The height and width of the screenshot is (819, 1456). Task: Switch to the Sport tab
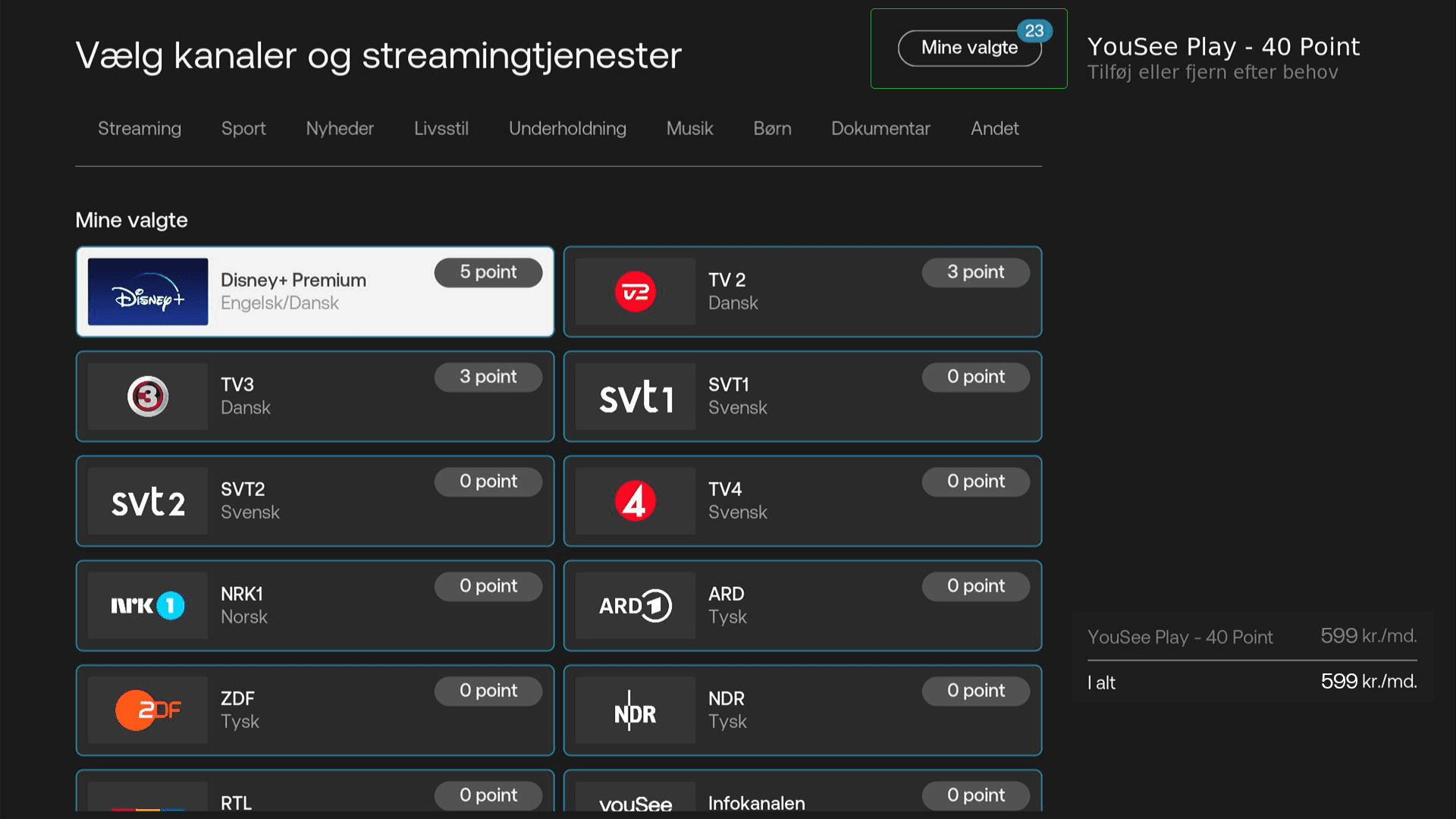(243, 129)
